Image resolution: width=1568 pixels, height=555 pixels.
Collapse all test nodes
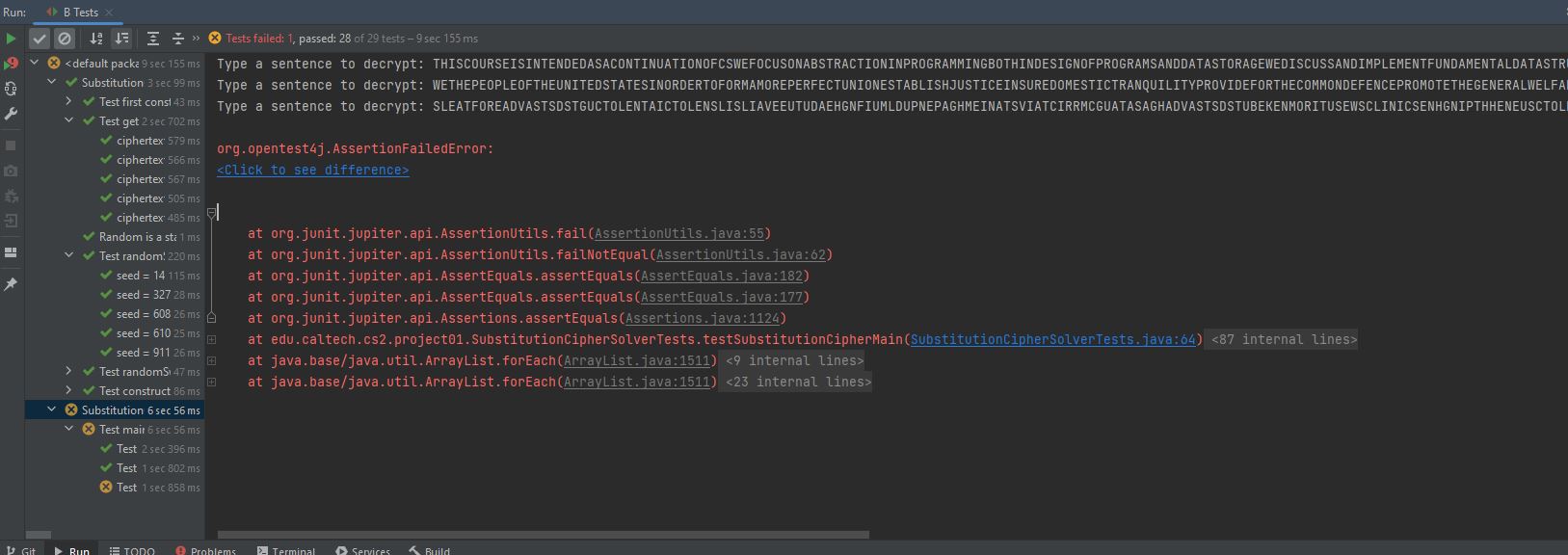177,39
